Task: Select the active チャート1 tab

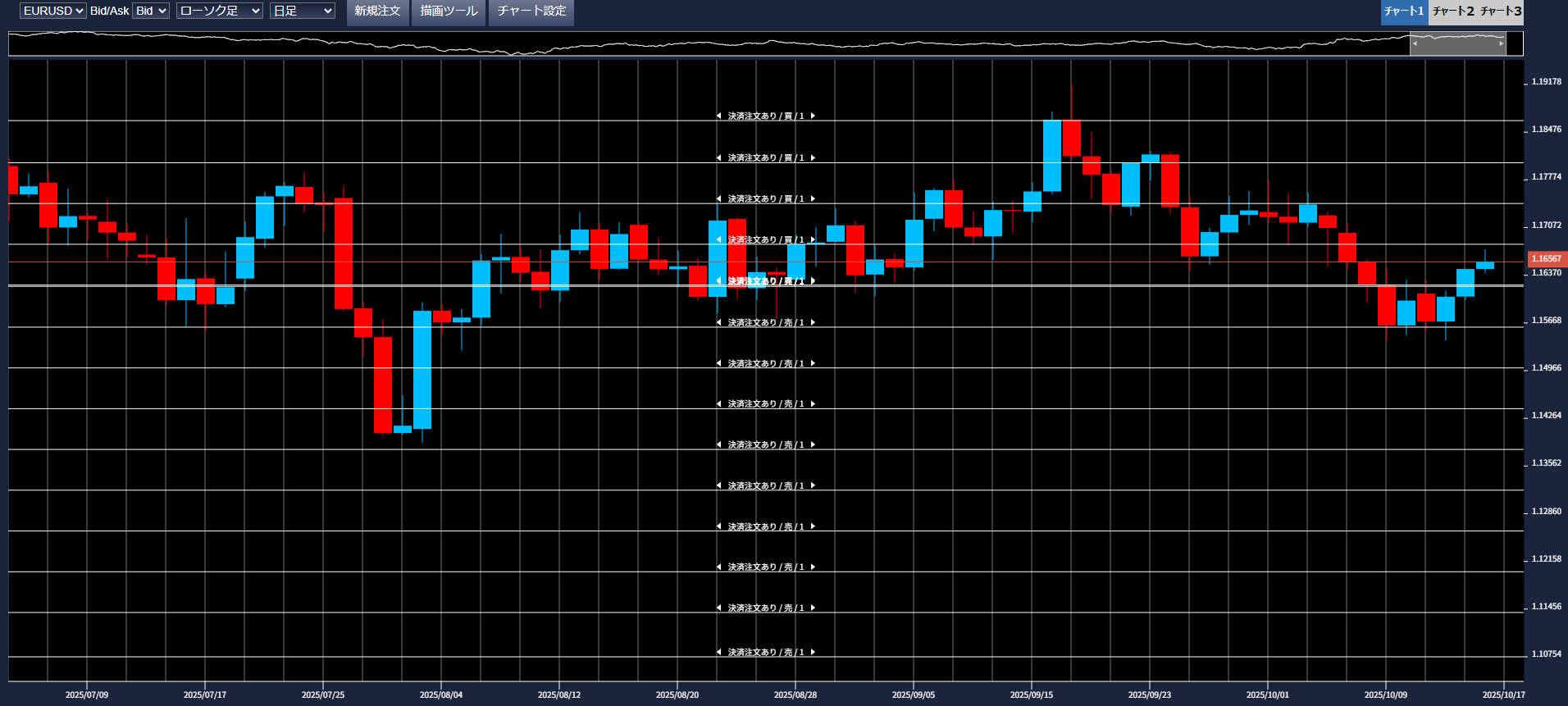Action: (x=1404, y=11)
